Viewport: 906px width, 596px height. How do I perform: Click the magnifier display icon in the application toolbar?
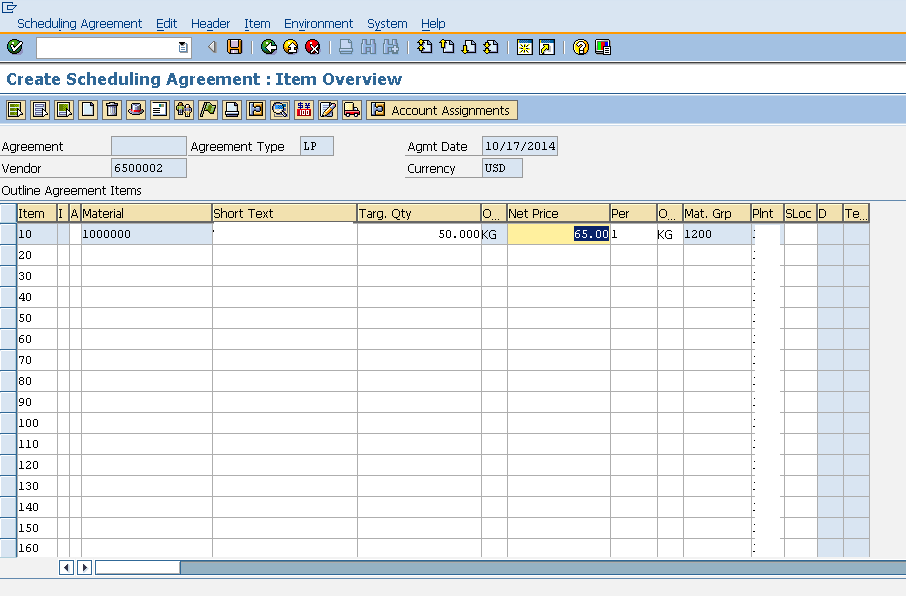pyautogui.click(x=280, y=110)
